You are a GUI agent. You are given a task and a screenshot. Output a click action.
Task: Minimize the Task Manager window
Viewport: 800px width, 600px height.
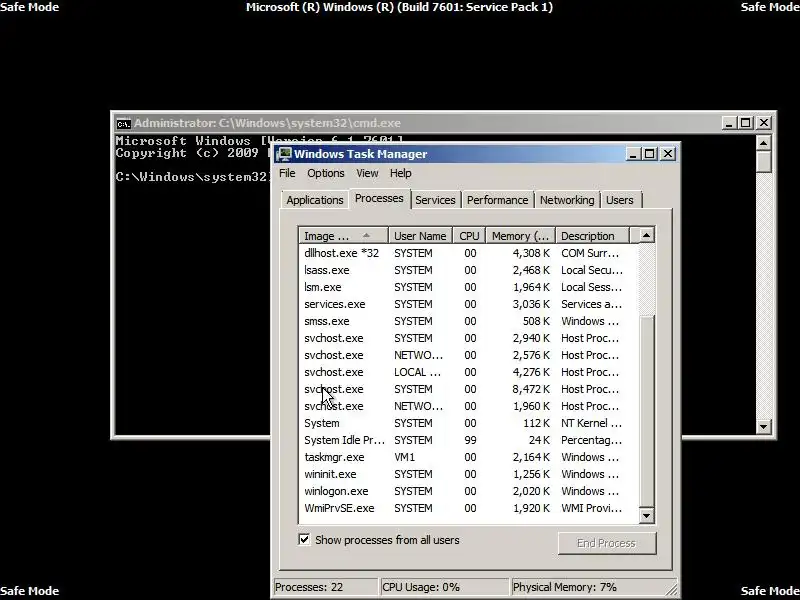coord(633,154)
